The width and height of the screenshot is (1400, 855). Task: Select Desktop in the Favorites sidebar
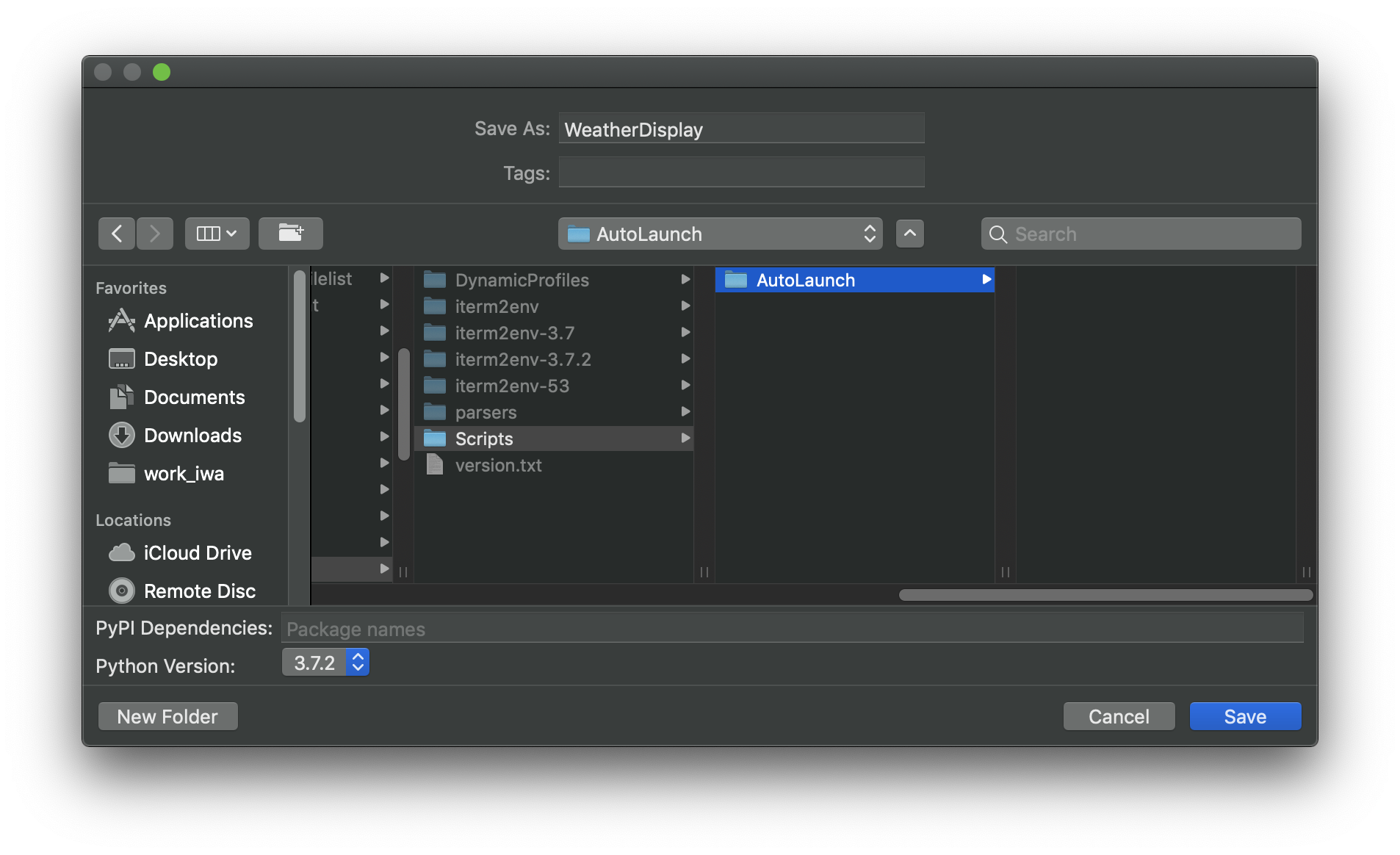tap(182, 358)
